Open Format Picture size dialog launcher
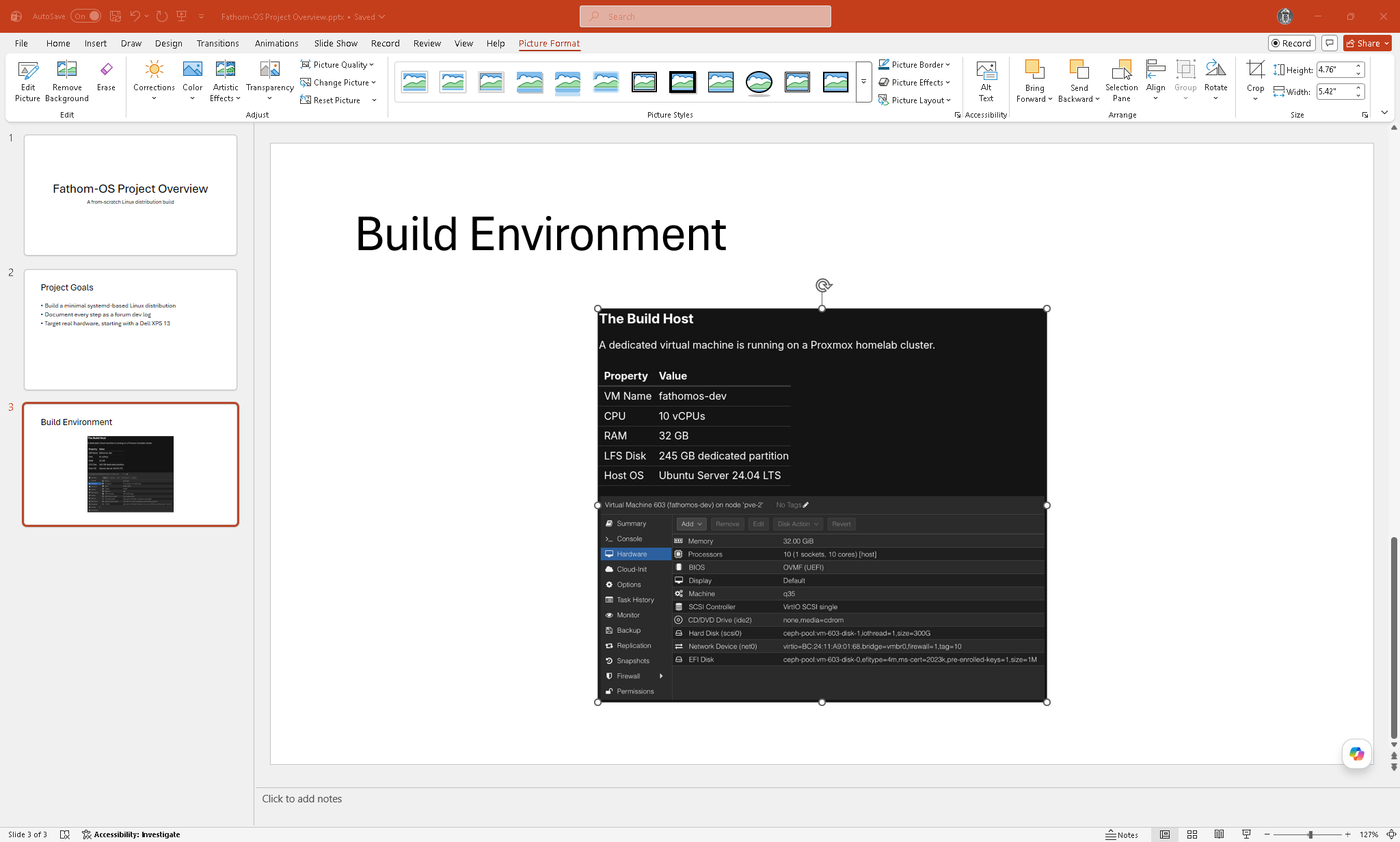The image size is (1400, 842). click(x=1364, y=115)
